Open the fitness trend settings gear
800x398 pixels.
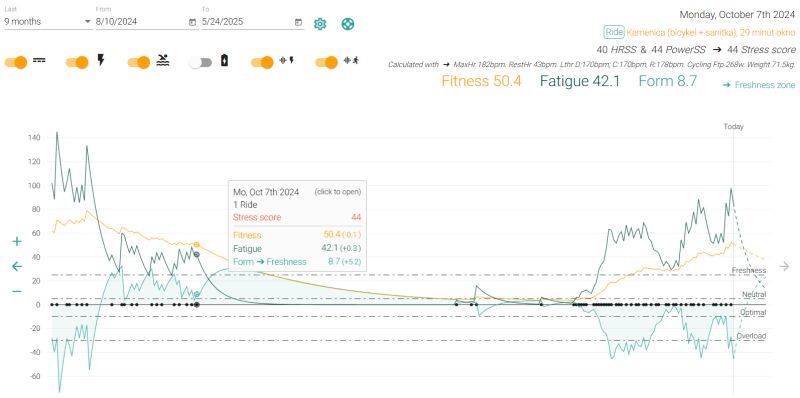click(320, 23)
